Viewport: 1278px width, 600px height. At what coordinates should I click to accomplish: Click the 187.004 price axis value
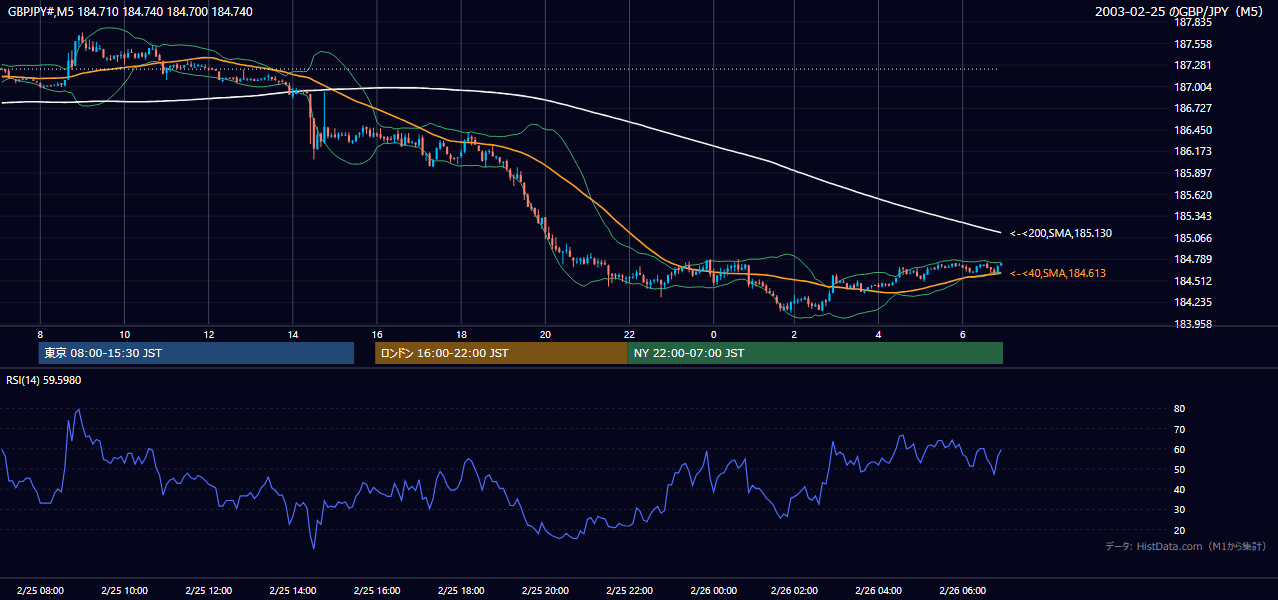coord(1192,87)
